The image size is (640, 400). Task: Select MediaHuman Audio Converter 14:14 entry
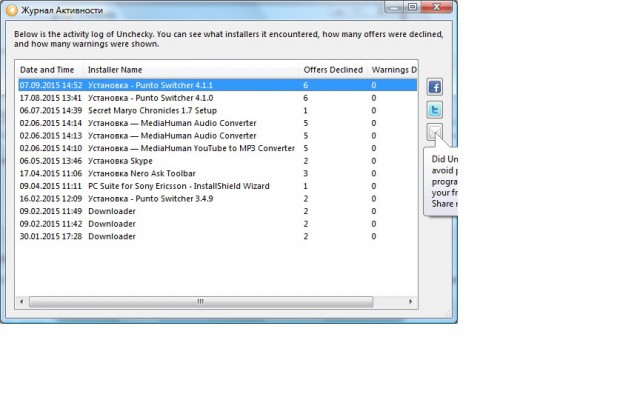218,123
